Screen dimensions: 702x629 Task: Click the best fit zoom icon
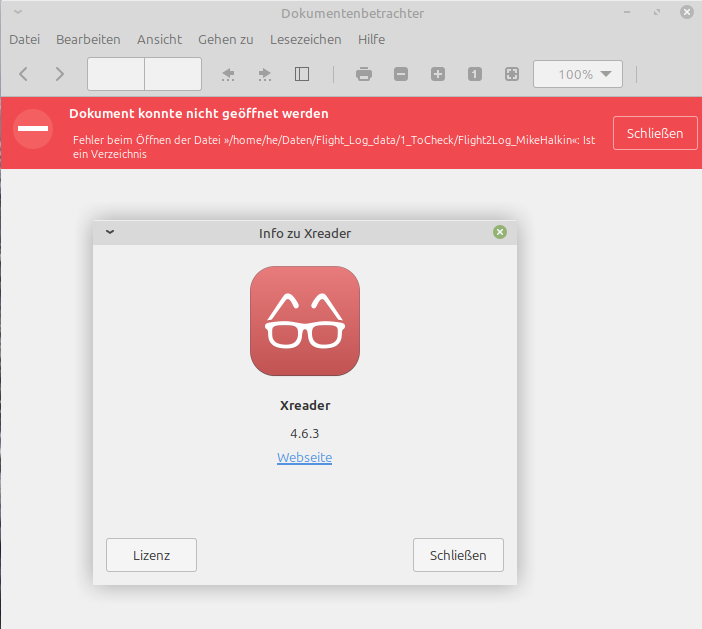[512, 74]
